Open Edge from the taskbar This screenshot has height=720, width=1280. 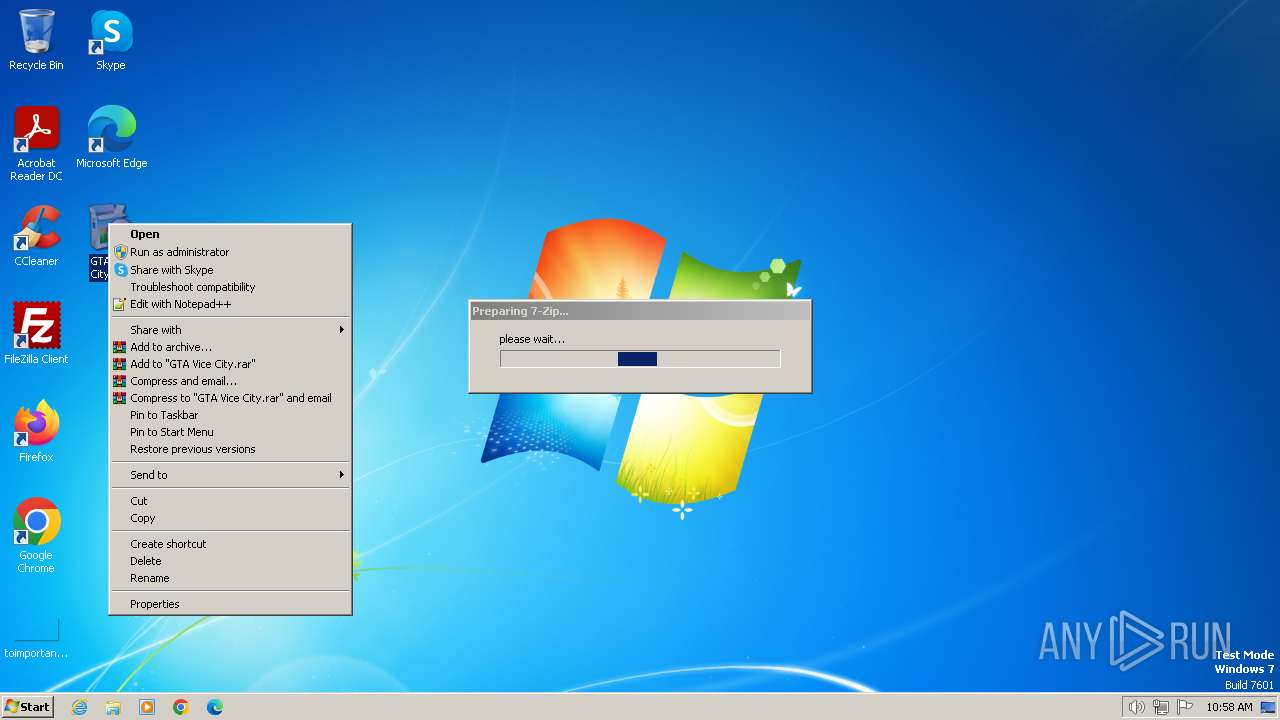coord(215,707)
